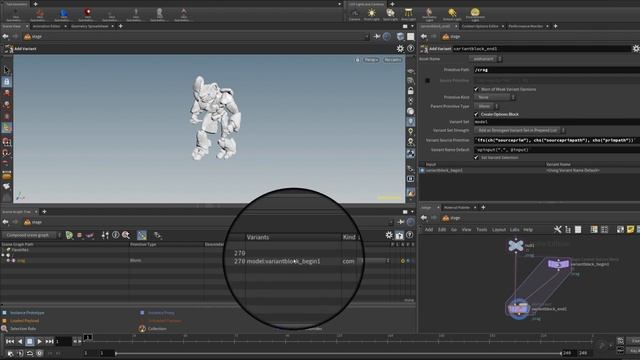Switch to the Performance Monitor tab
This screenshot has width=640, height=360.
click(x=526, y=26)
